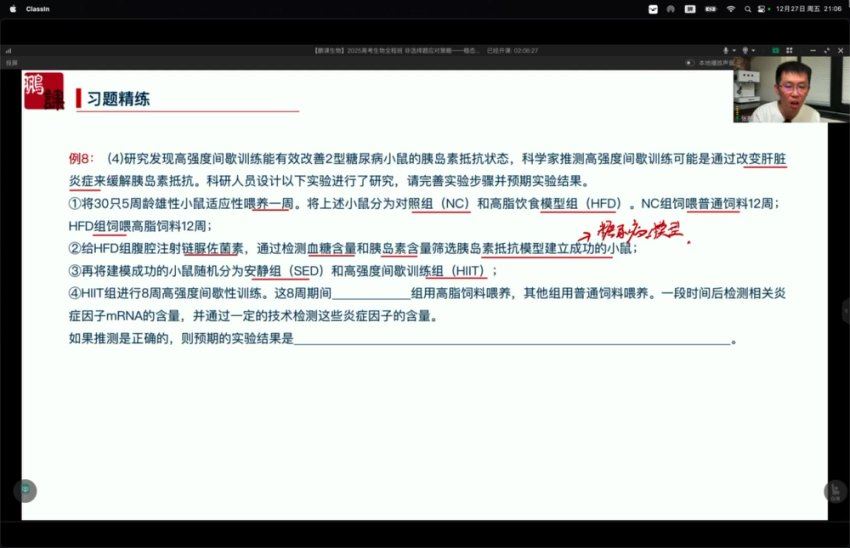
Task: Click the 习题精练 slide heading
Action: point(118,99)
